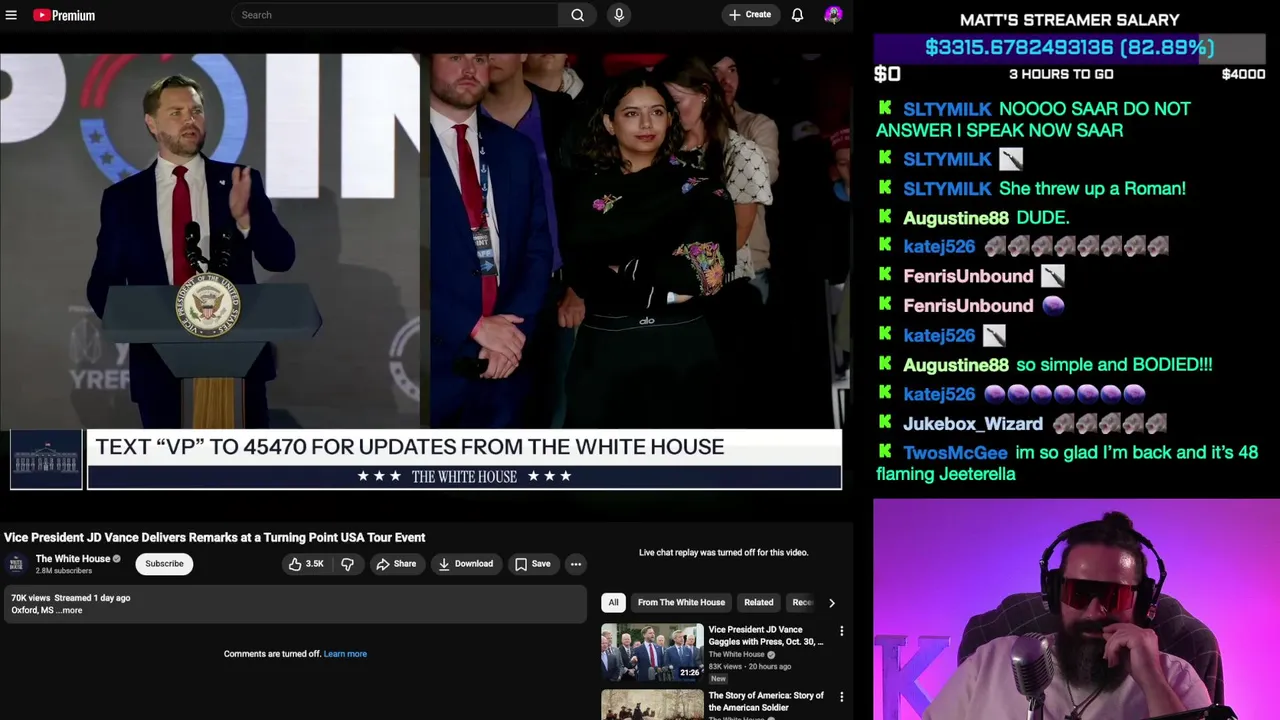
Task: Open The White House channel avatar
Action: 16,564
